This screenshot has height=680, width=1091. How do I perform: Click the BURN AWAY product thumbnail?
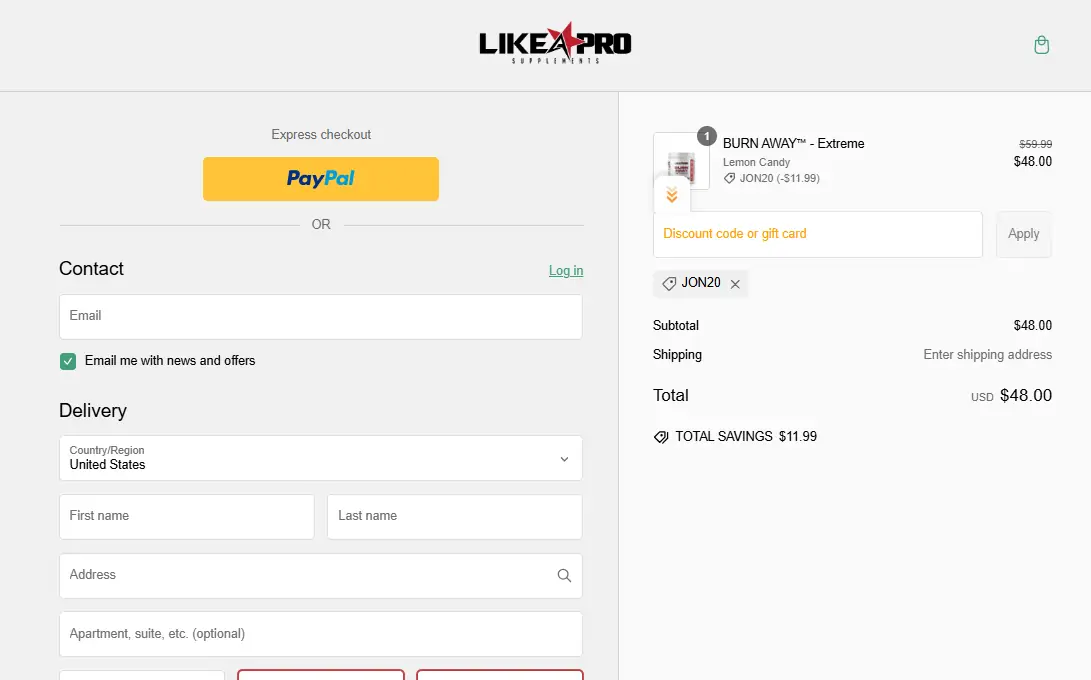coord(681,159)
